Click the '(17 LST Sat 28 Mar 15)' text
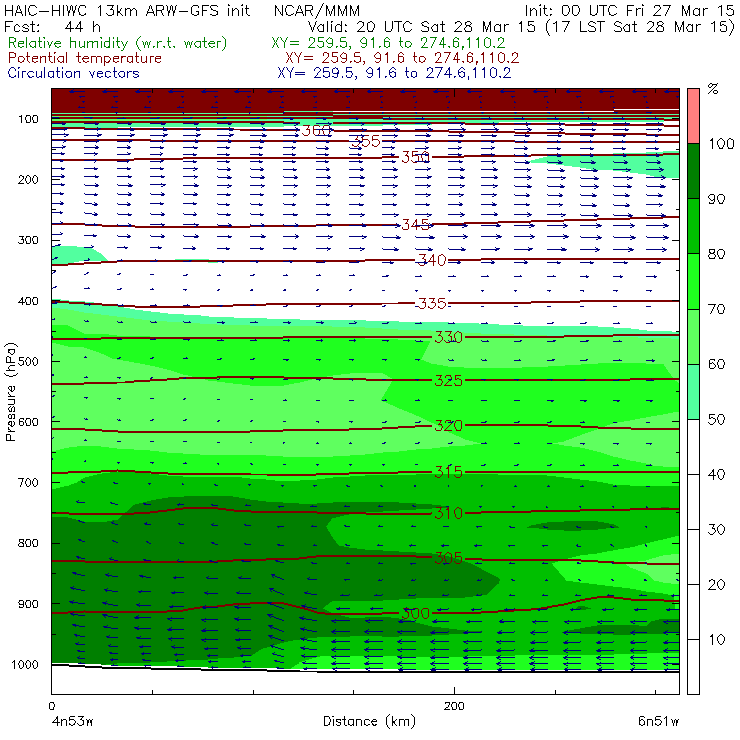The width and height of the screenshot is (740, 740). coord(640,27)
